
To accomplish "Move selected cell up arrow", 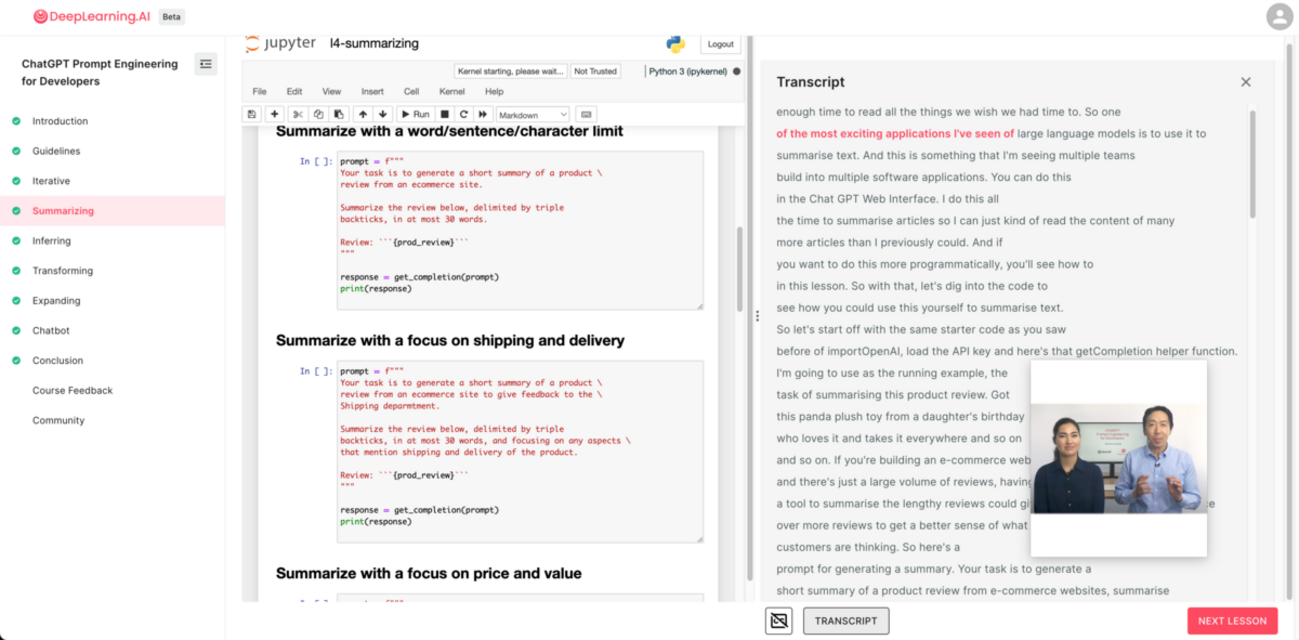I will tap(362, 114).
